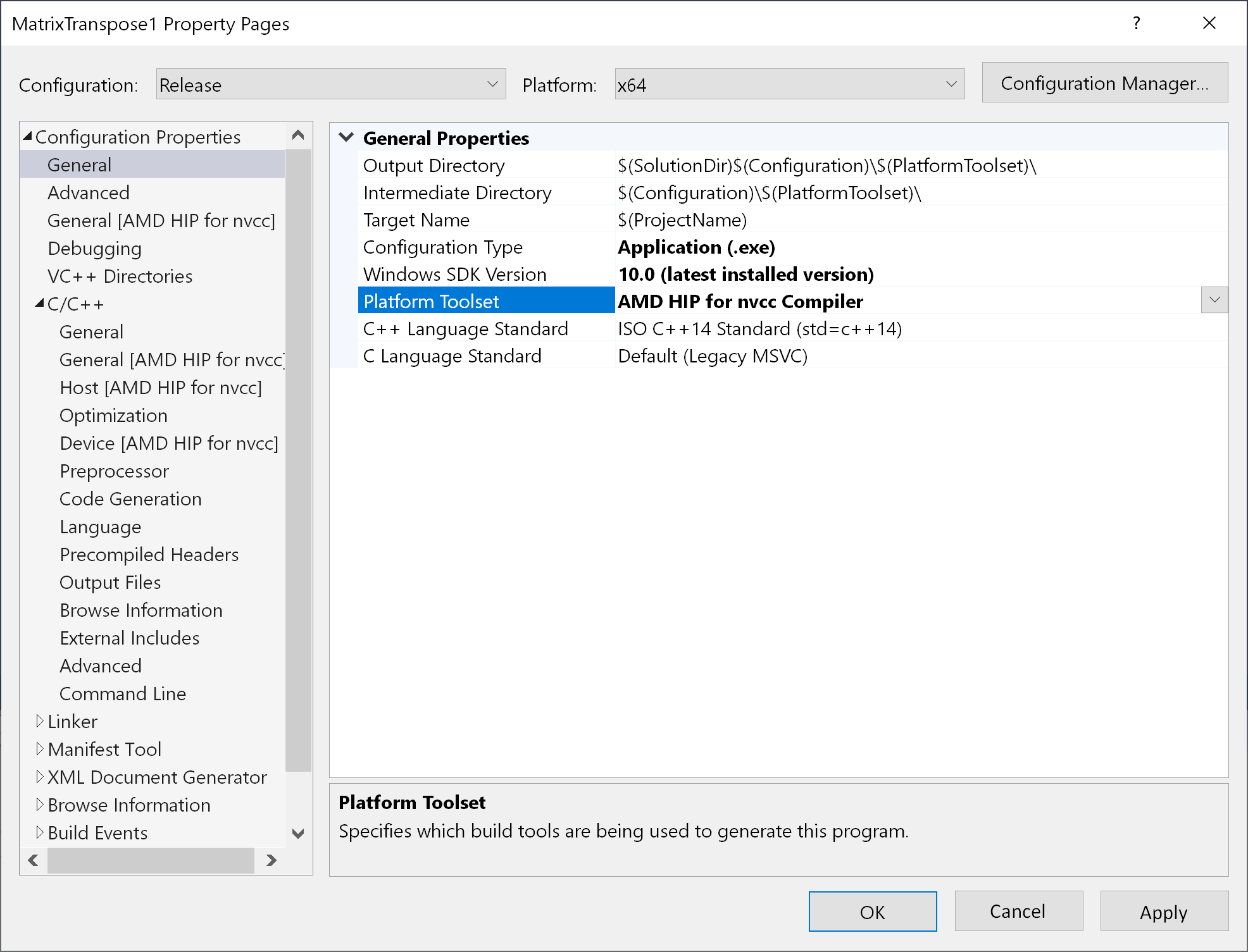Collapse the Configuration Properties root node
This screenshot has width=1248, height=952.
point(28,137)
